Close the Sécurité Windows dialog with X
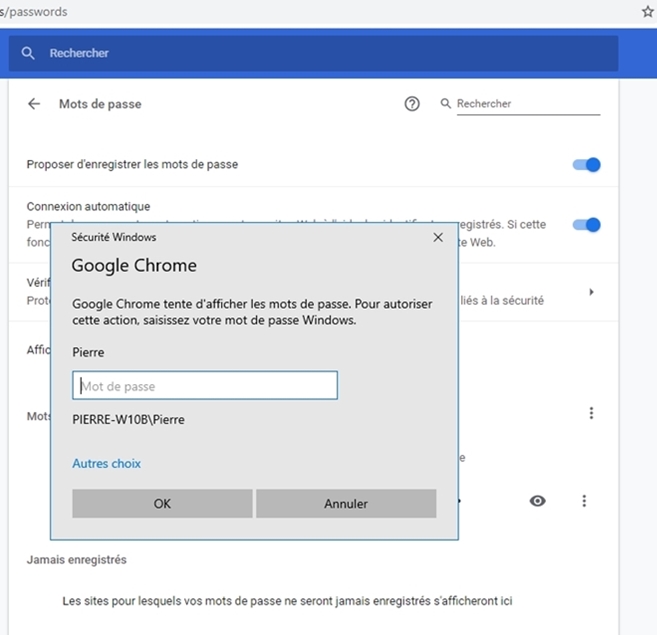 (438, 237)
